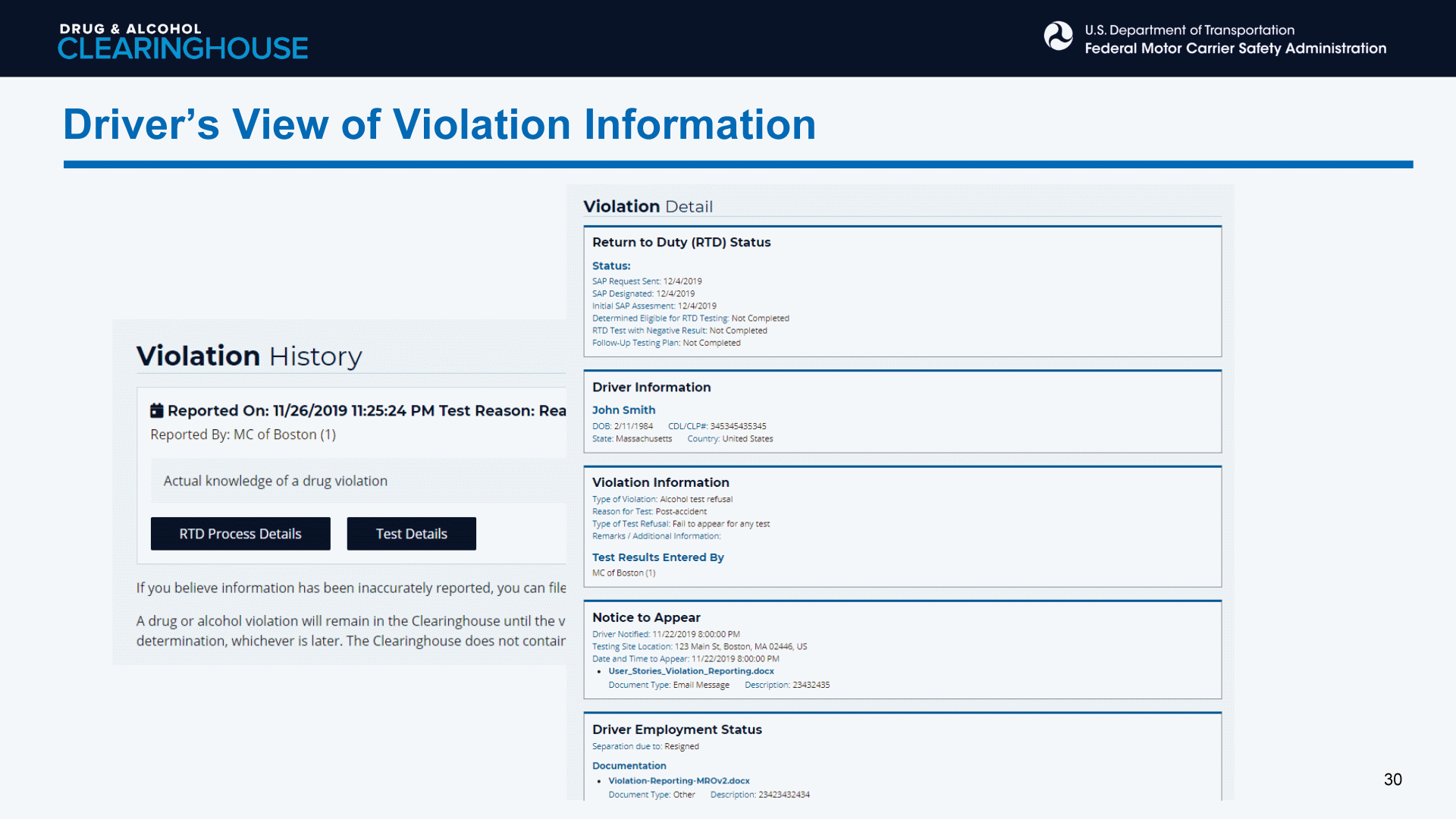Open User_Stories_Violation_Reporting.docx document link
The image size is (1456, 819).
(x=691, y=671)
